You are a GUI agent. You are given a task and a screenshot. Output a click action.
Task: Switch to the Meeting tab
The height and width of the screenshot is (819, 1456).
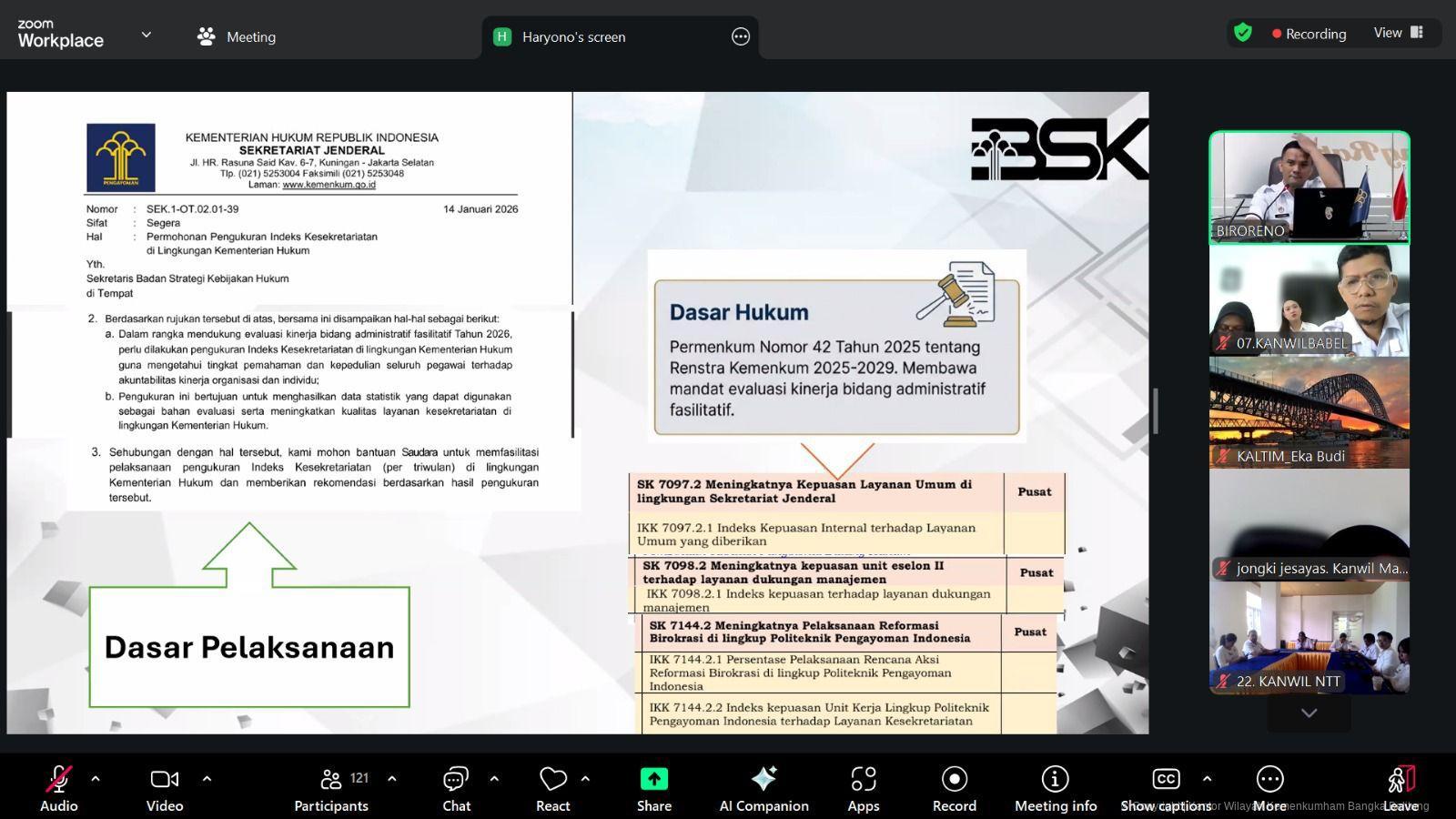click(x=237, y=37)
